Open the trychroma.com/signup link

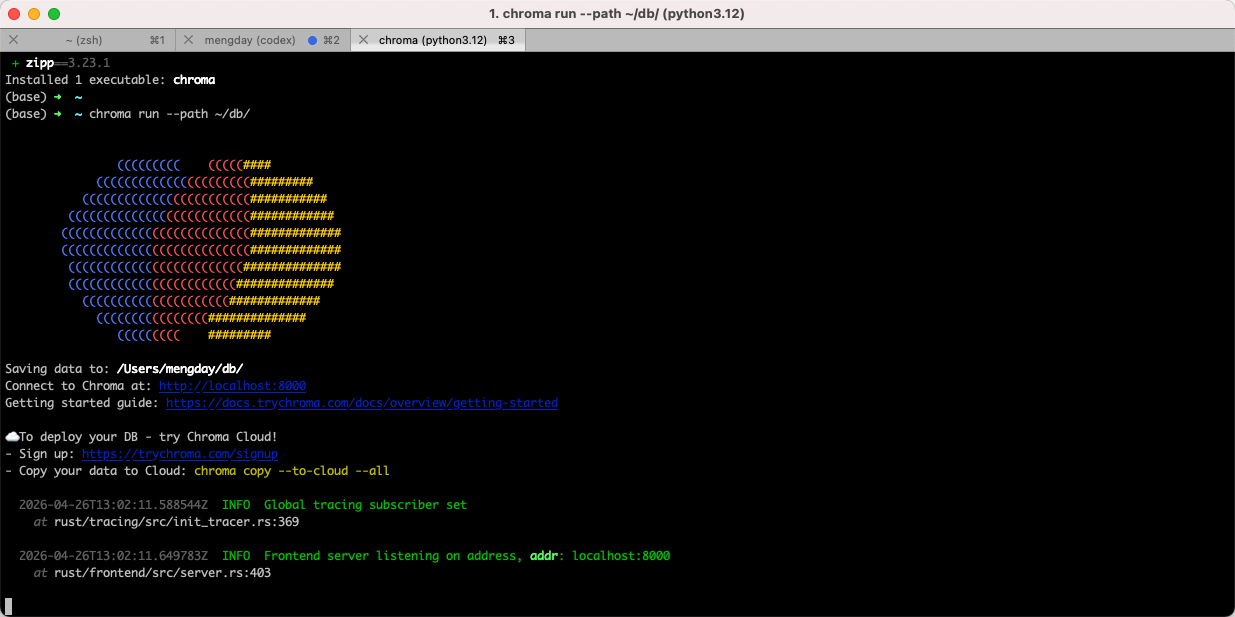180,454
